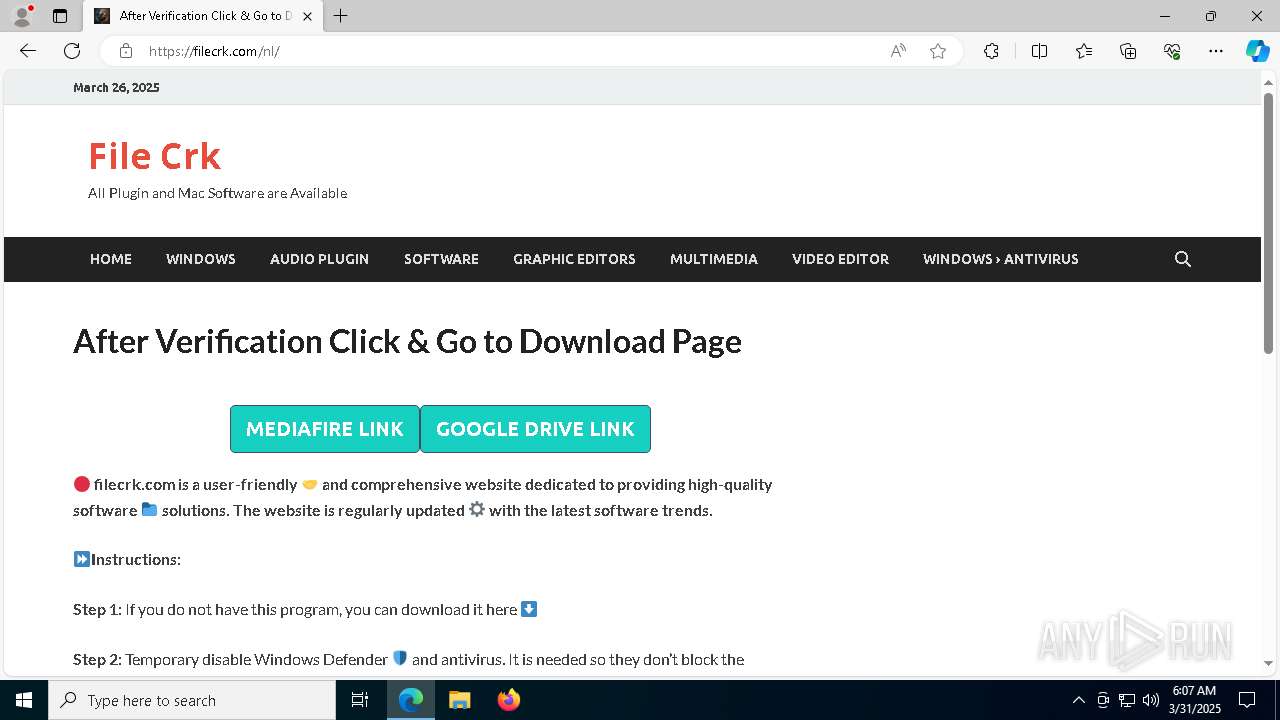The width and height of the screenshot is (1280, 720).
Task: Click tagline 'All Plugin and Mac Software'
Action: 217,194
